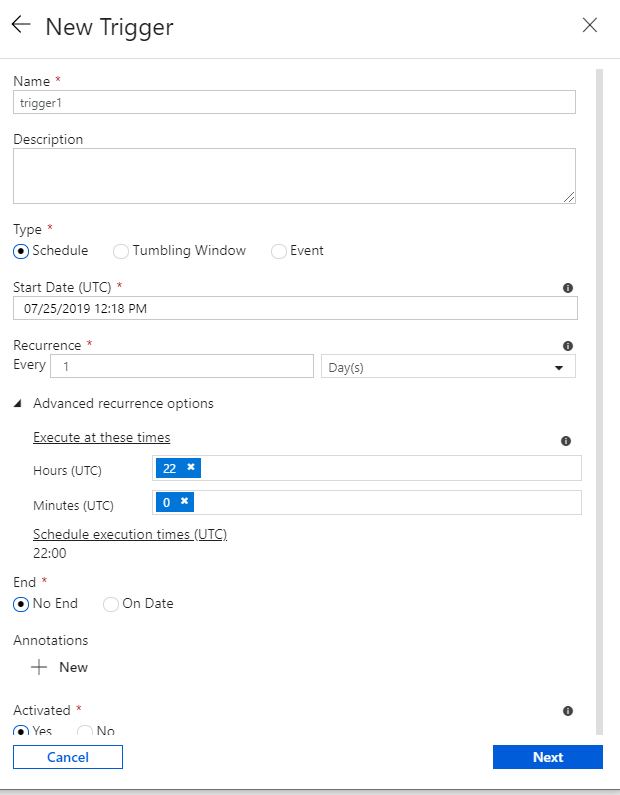Show info tooltip for Start Date

click(x=568, y=288)
